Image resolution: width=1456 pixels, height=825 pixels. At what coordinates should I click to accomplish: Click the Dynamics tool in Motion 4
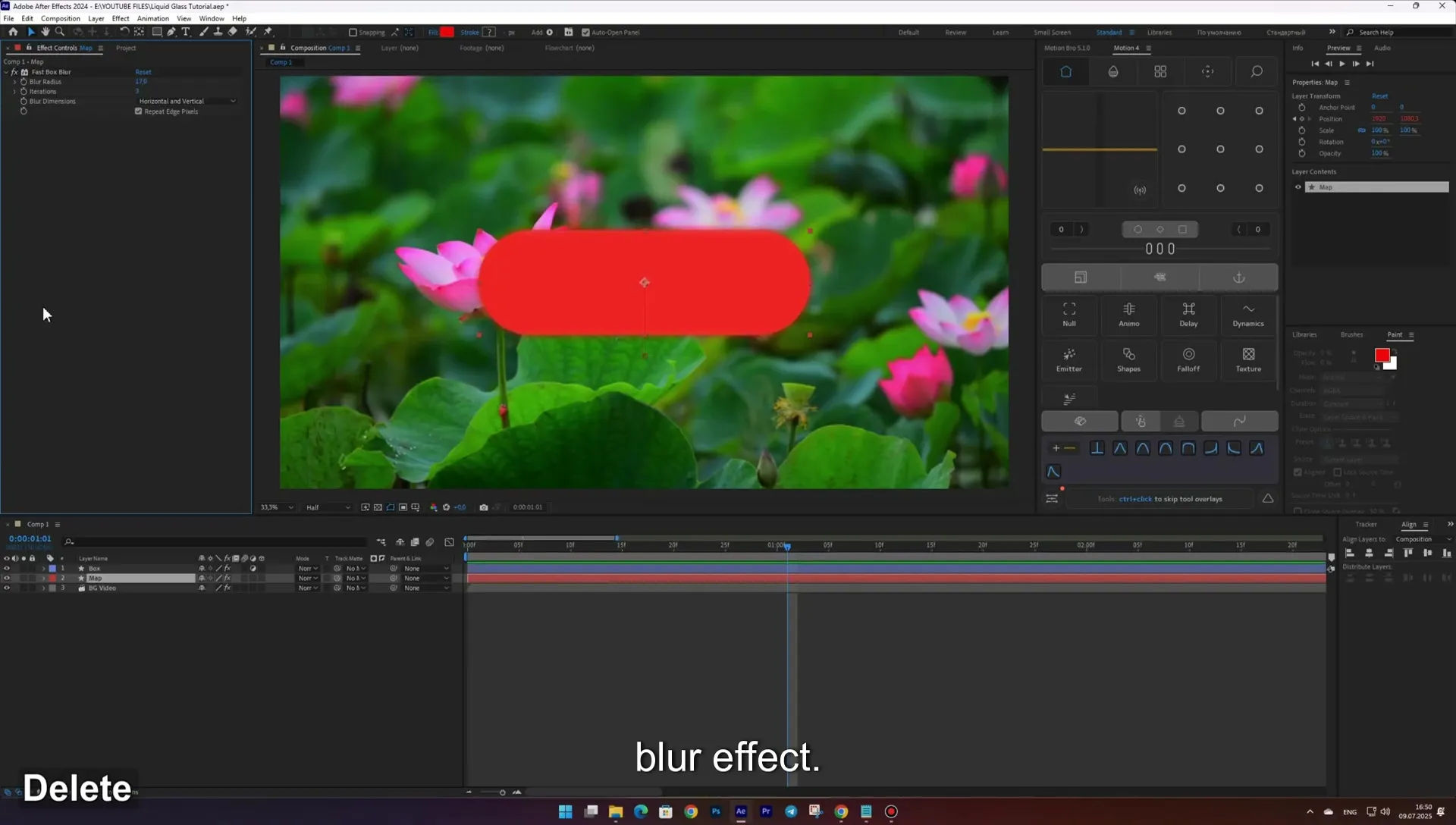tap(1248, 314)
